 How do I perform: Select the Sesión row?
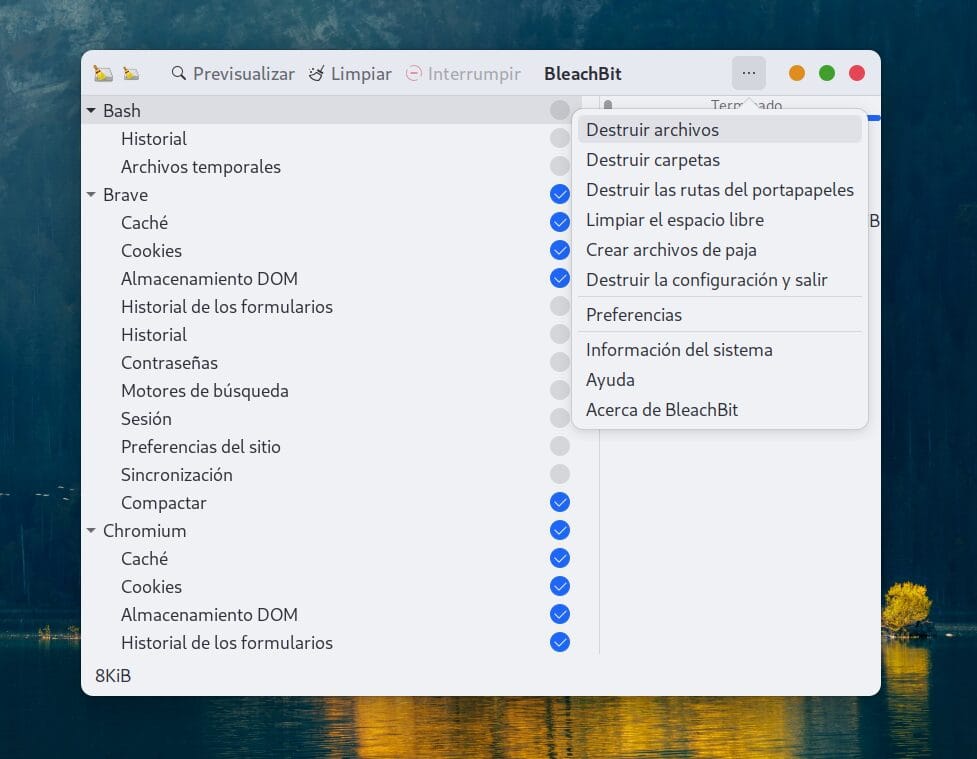coord(146,419)
